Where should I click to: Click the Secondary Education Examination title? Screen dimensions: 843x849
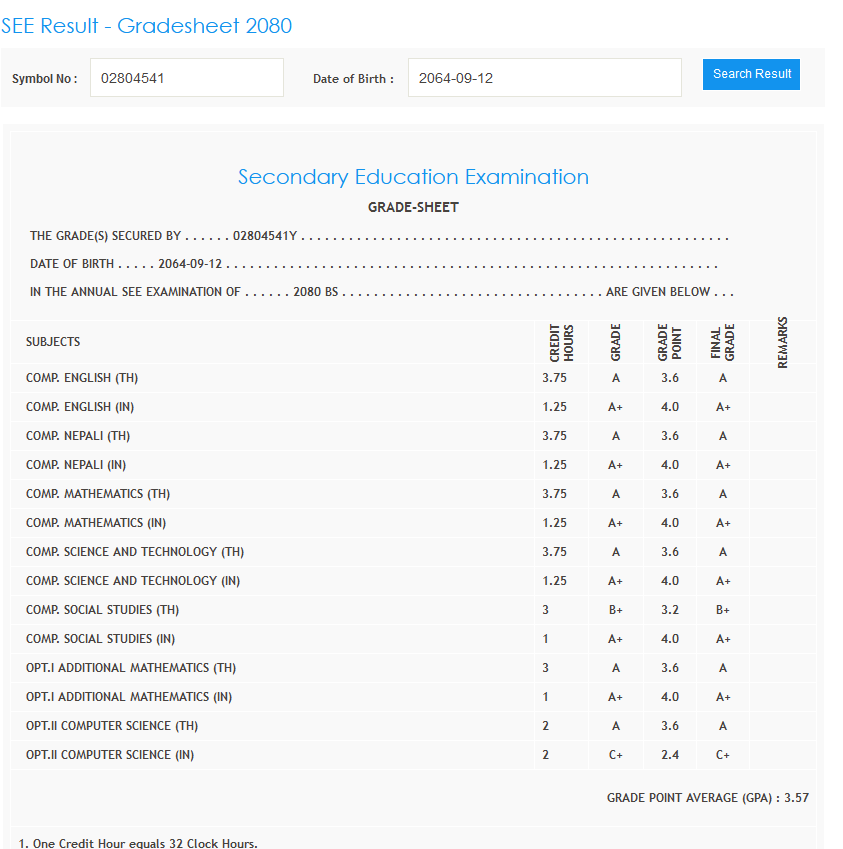point(413,177)
